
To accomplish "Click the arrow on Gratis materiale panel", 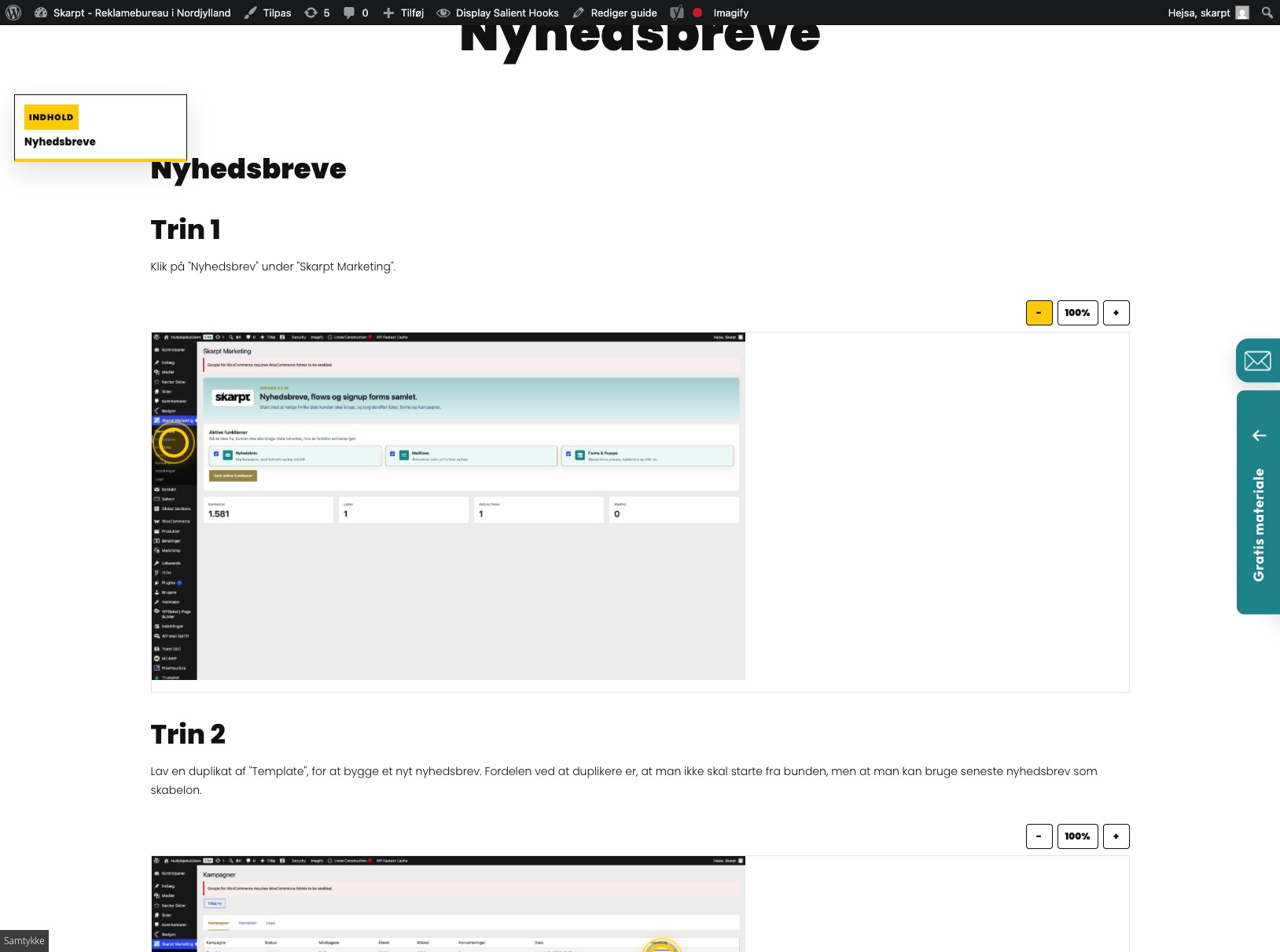I will (1259, 436).
